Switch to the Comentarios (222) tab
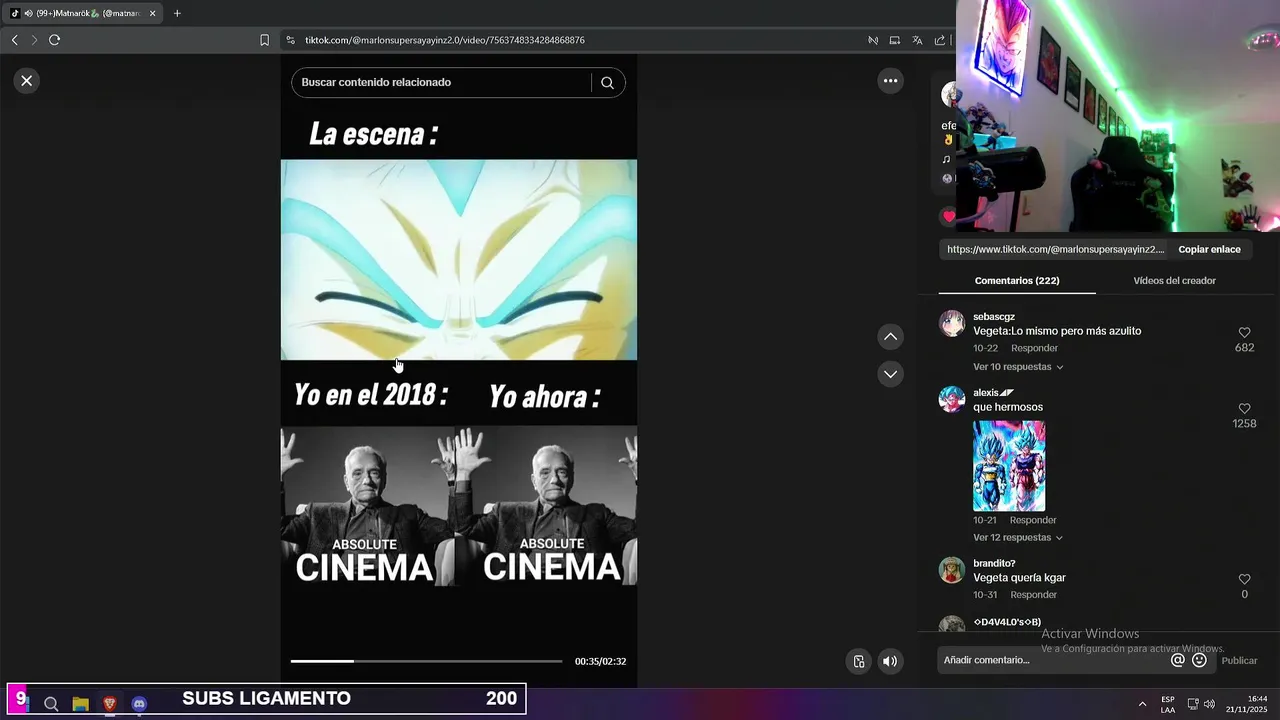 pos(1017,281)
